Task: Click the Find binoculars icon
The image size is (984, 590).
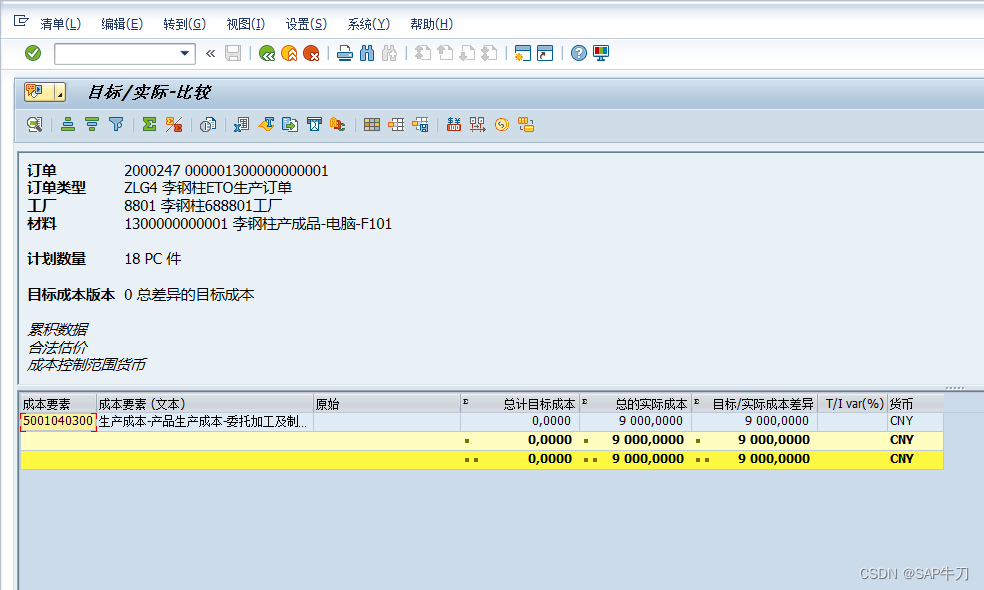Action: pyautogui.click(x=367, y=53)
